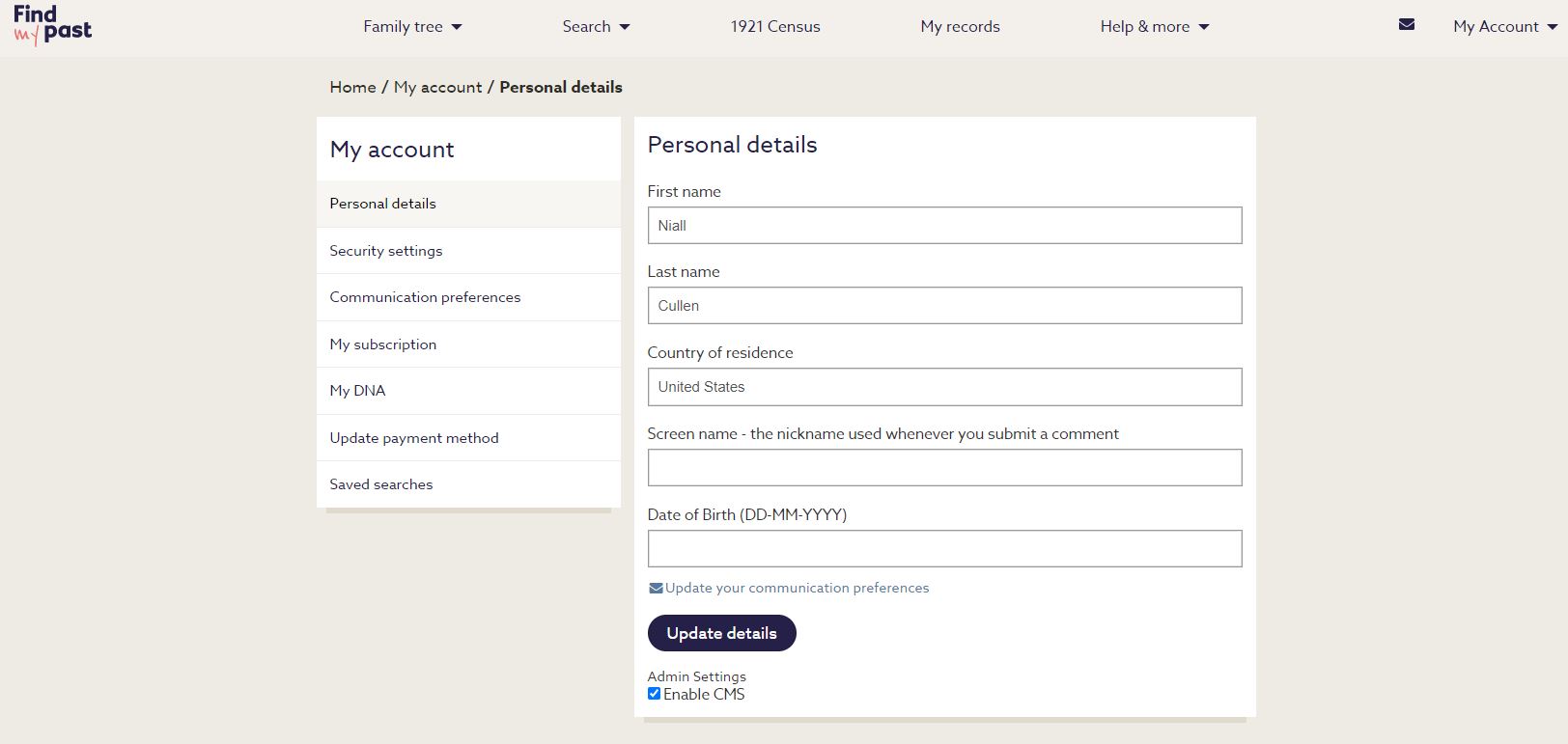Viewport: 1568px width, 744px height.
Task: Open the envelope messages icon
Action: tap(1406, 25)
